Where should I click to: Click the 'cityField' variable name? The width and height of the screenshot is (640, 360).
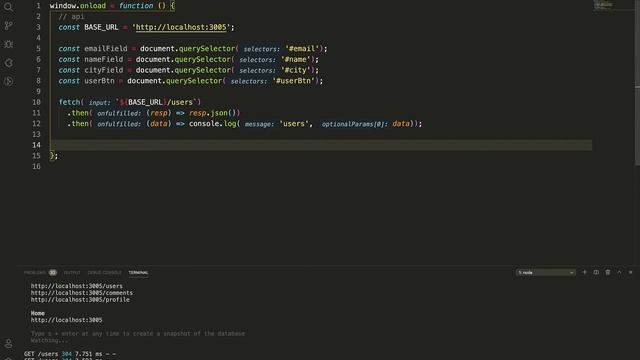point(104,70)
